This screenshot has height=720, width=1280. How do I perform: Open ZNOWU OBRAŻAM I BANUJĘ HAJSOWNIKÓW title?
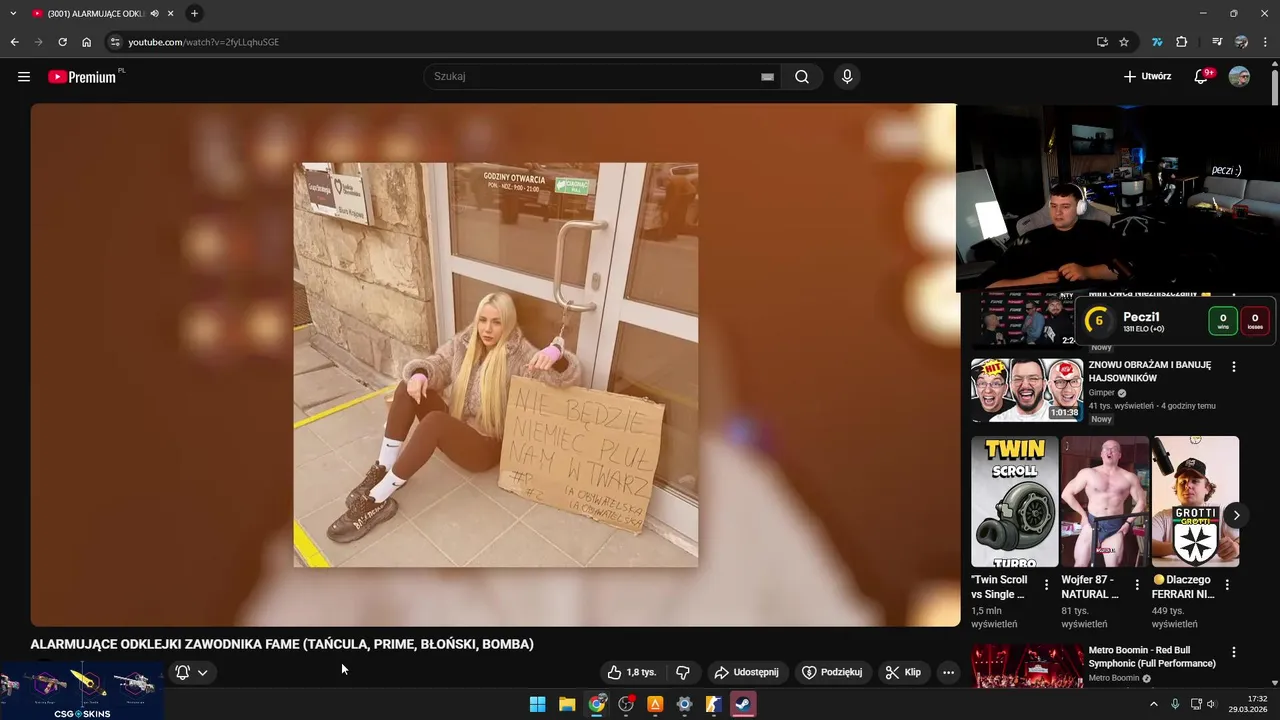[1150, 372]
